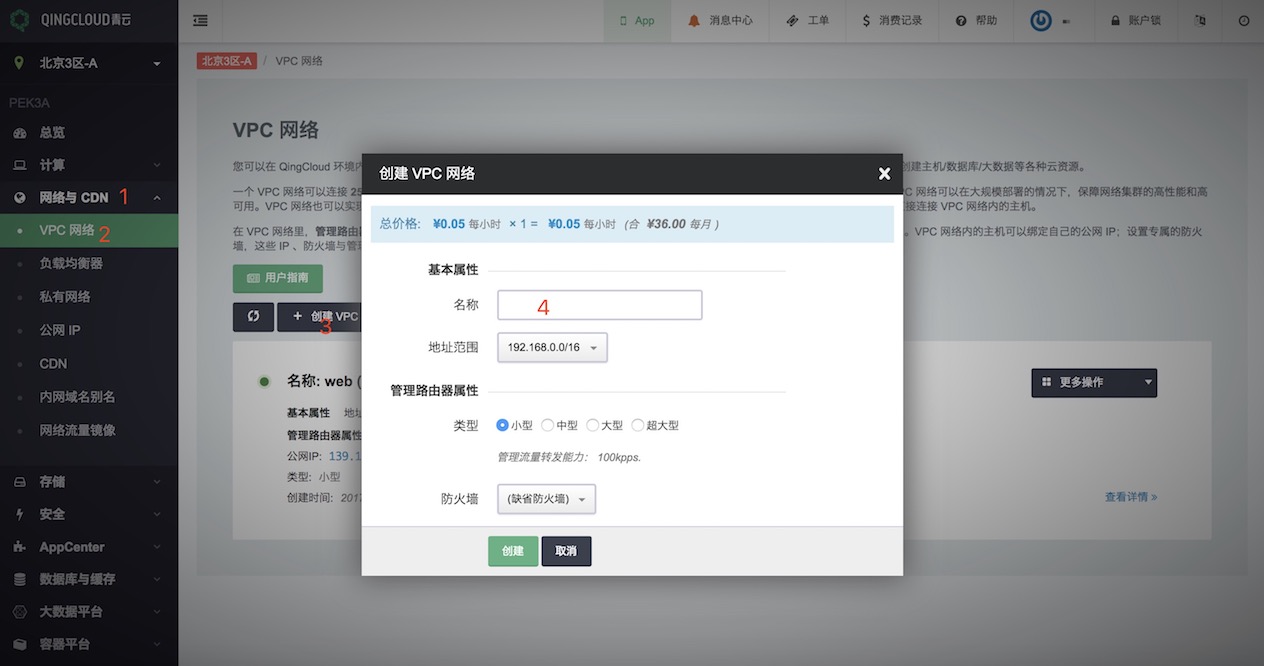
Task: Click the 取消 button
Action: pos(566,551)
